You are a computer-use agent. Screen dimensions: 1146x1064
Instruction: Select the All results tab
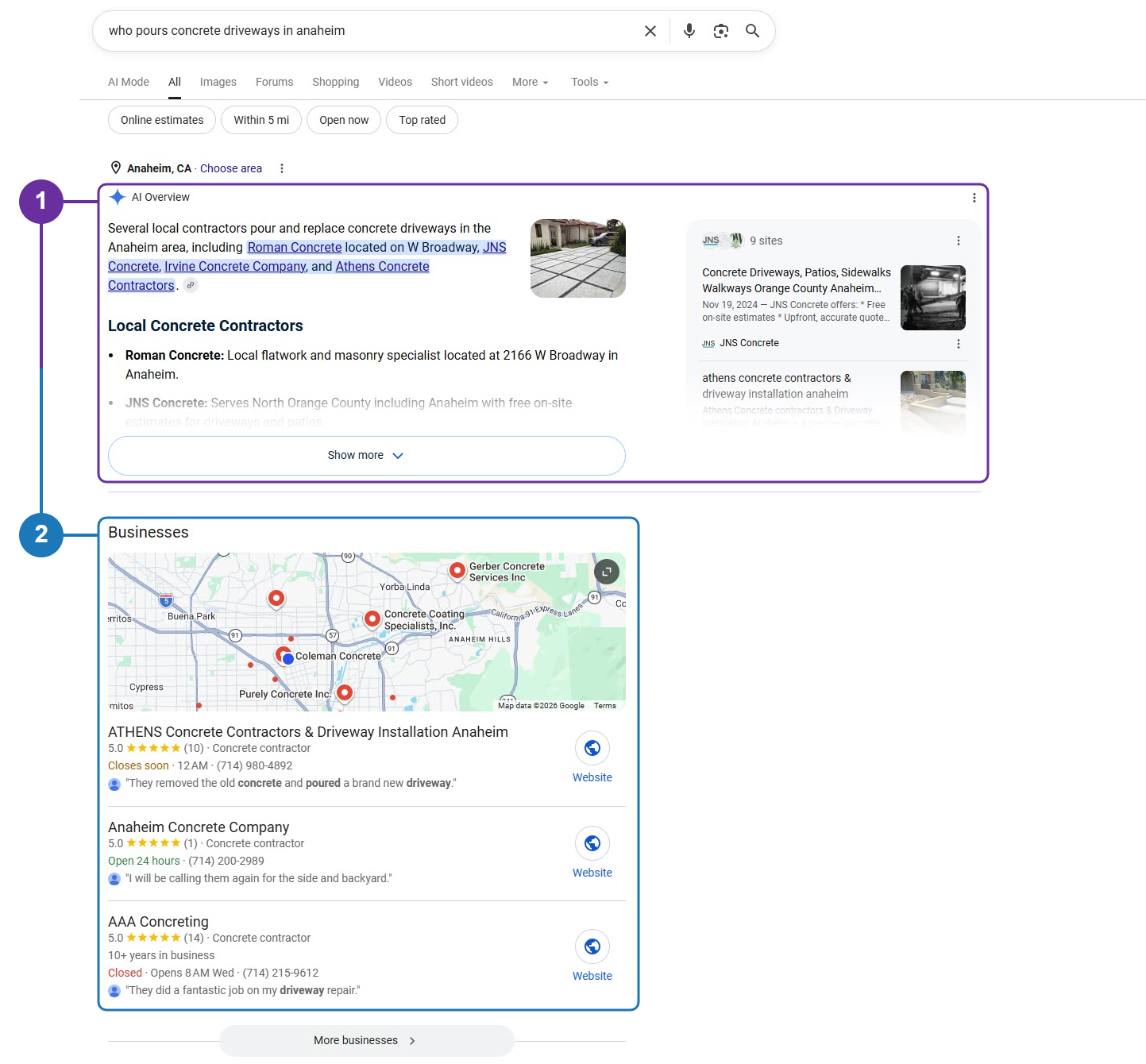pos(175,82)
